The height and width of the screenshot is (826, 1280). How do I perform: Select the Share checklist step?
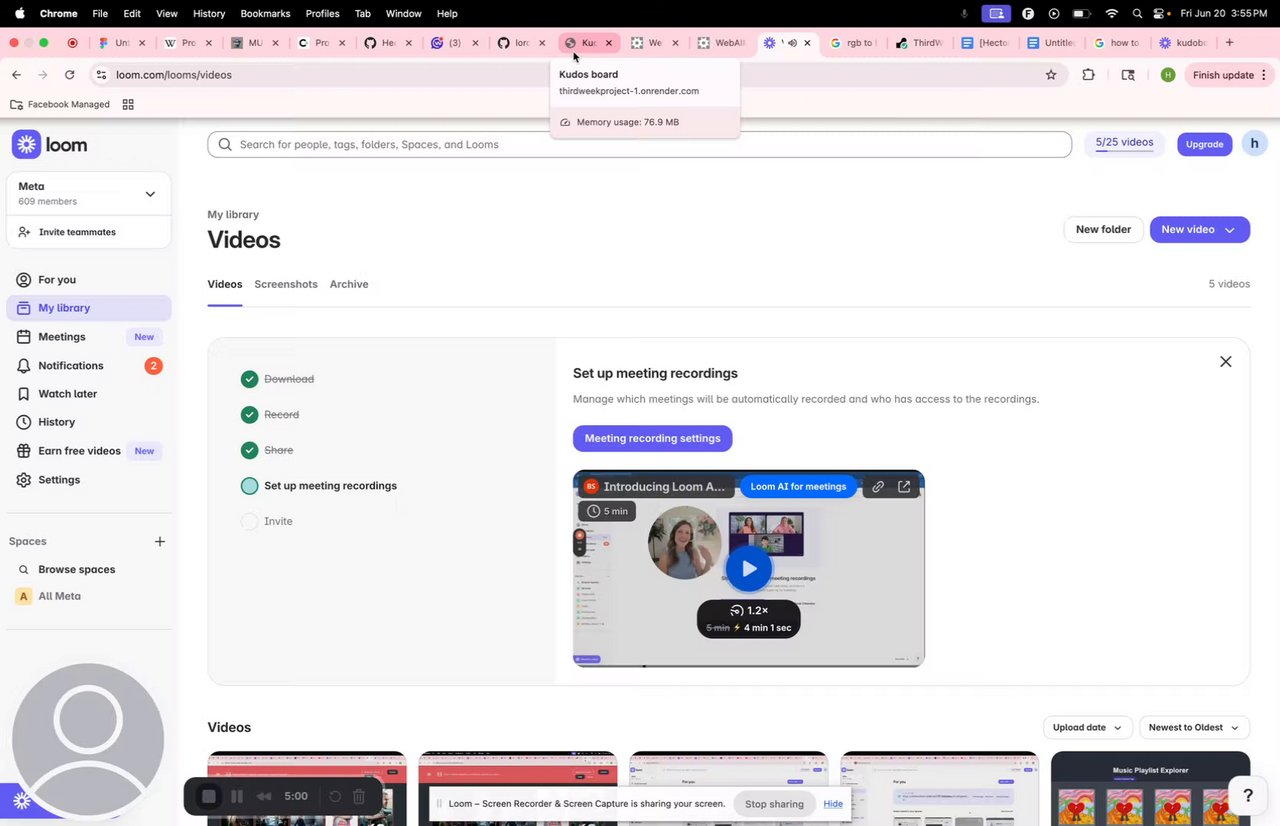[267, 450]
